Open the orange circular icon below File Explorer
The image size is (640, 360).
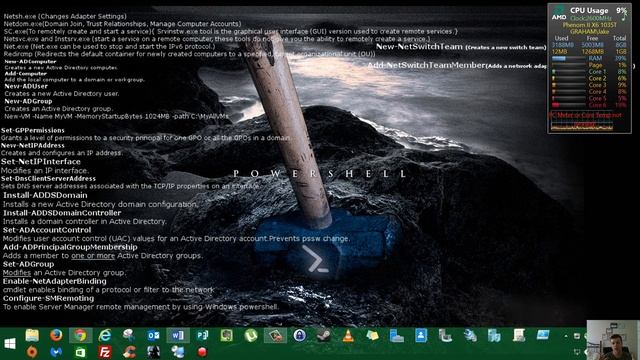(32, 352)
